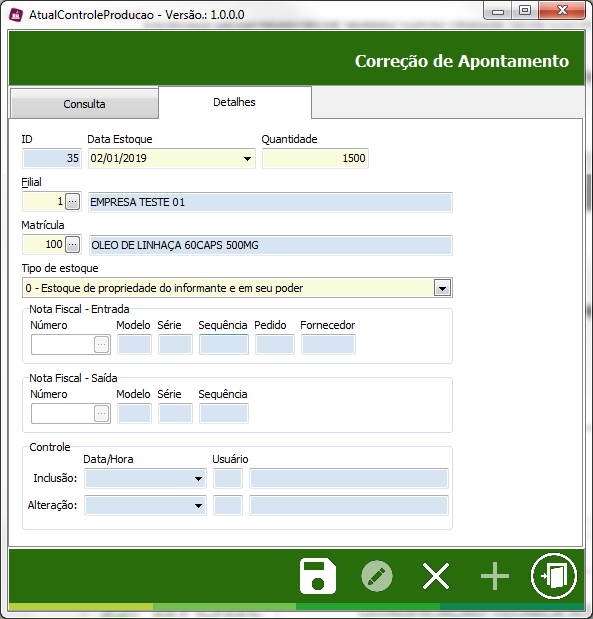Click the add new plus icon
593x619 pixels.
tap(495, 576)
